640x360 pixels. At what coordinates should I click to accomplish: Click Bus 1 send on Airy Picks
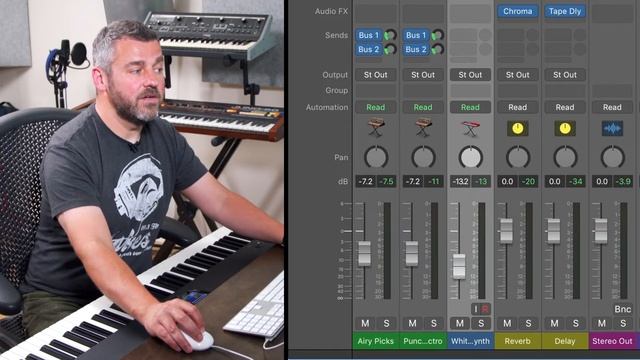point(369,35)
